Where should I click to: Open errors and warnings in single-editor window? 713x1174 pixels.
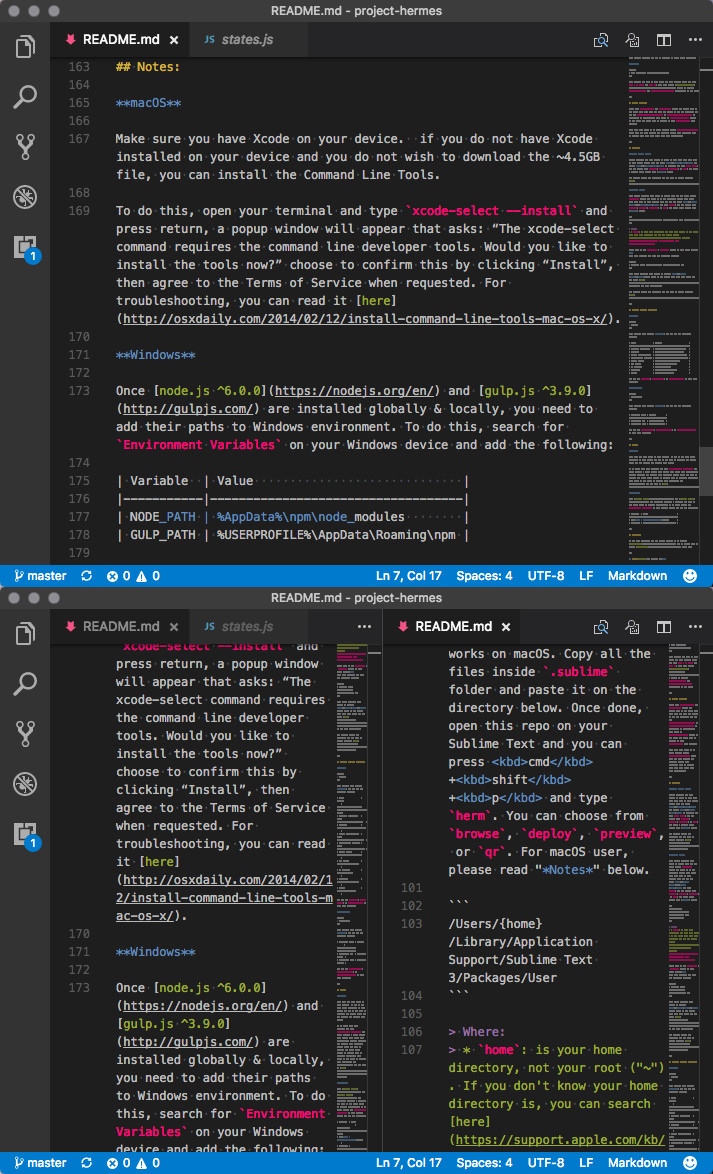click(x=133, y=576)
